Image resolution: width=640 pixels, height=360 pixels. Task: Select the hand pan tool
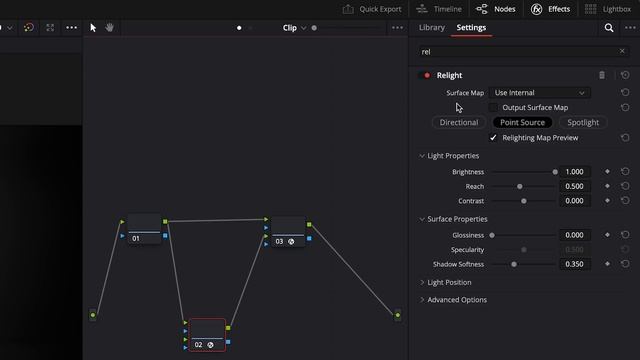coord(109,28)
